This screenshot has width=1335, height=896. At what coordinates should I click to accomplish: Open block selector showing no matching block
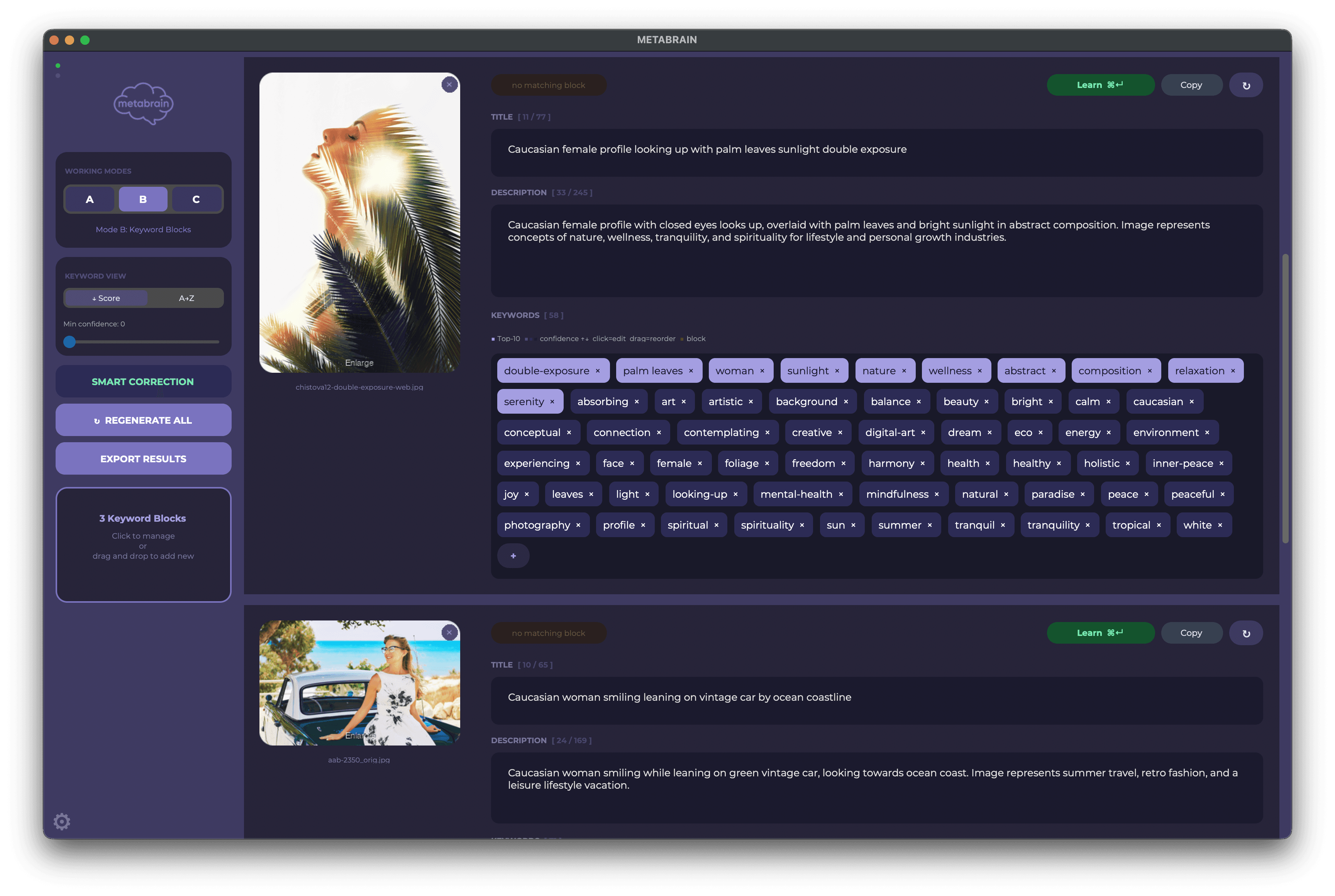click(548, 85)
